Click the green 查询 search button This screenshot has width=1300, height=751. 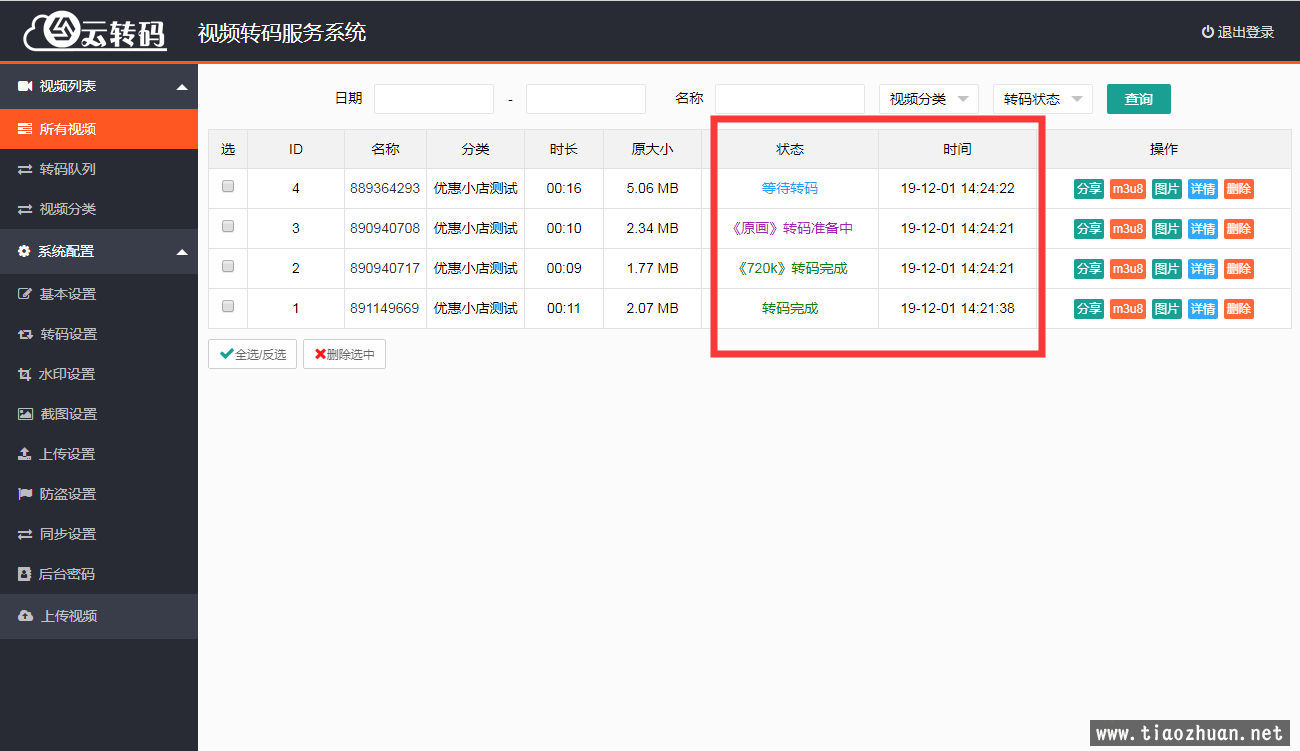pyautogui.click(x=1139, y=99)
